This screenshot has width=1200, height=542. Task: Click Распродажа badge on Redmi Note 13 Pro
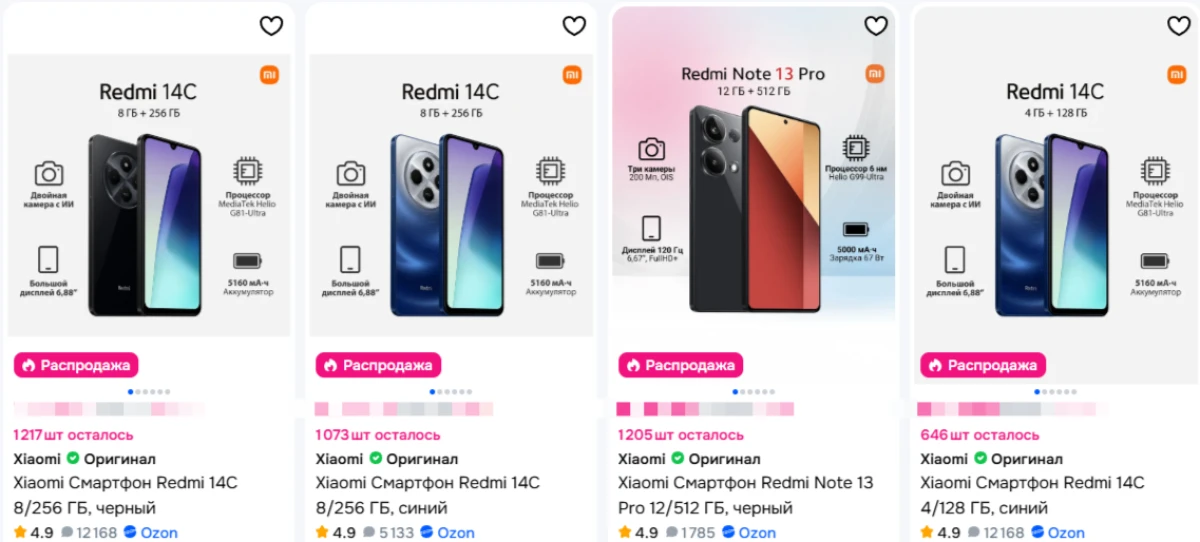[680, 365]
